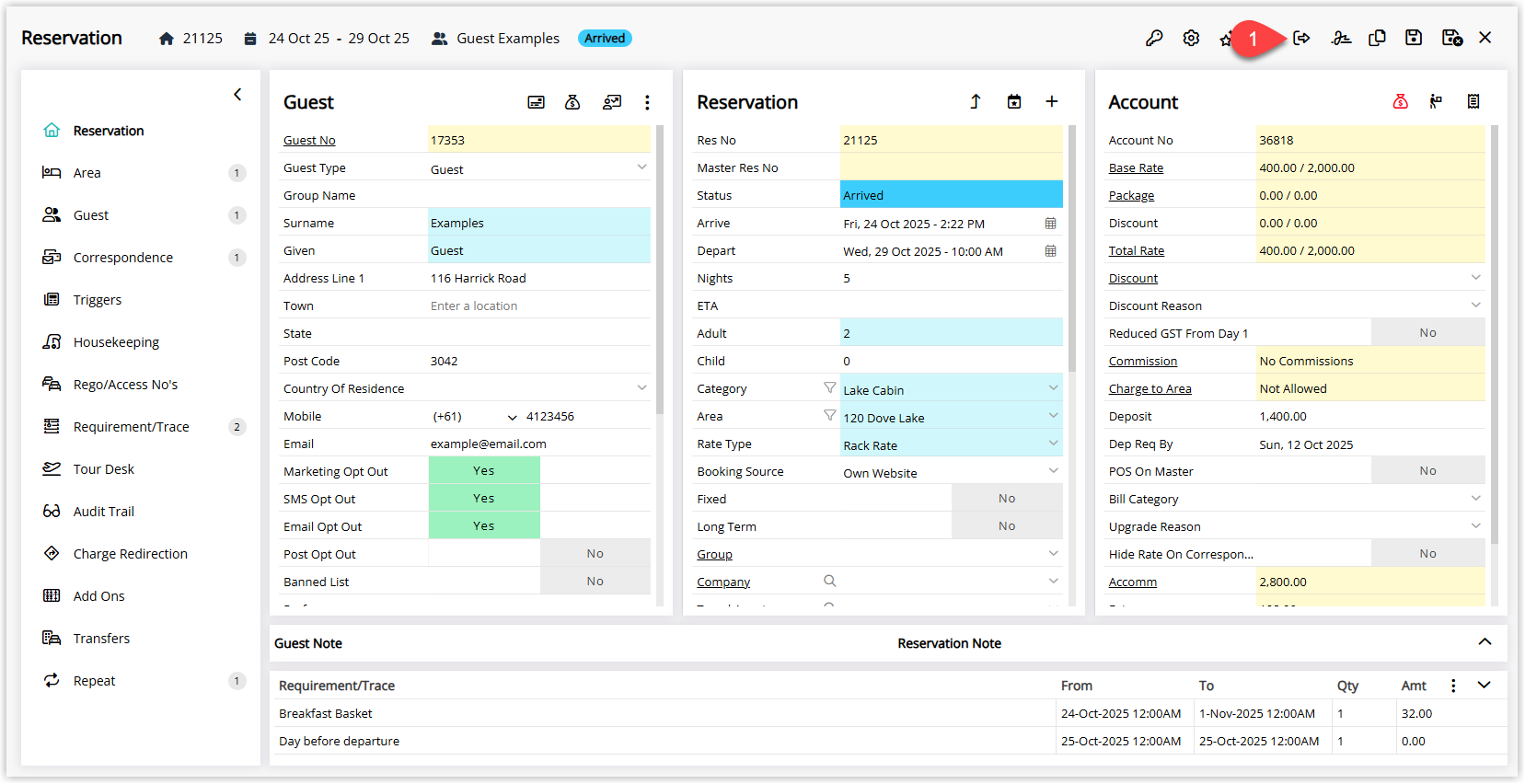Click the Area filter funnel icon
Screen dimensions: 1525x784
pyautogui.click(x=829, y=416)
